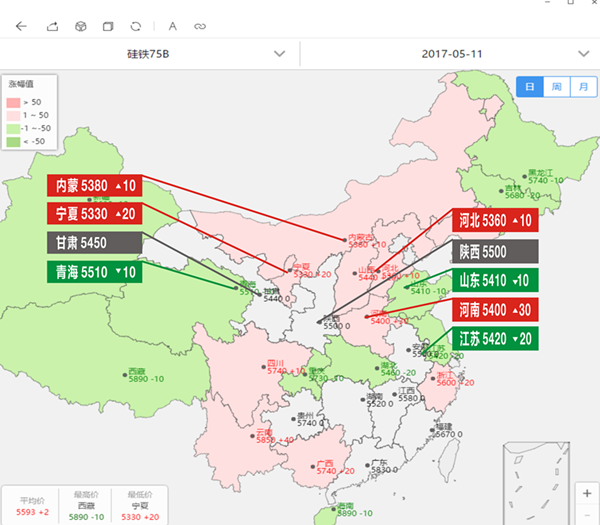Click the South China Sea inset map
Screen dimensions: 600x525
(536, 484)
